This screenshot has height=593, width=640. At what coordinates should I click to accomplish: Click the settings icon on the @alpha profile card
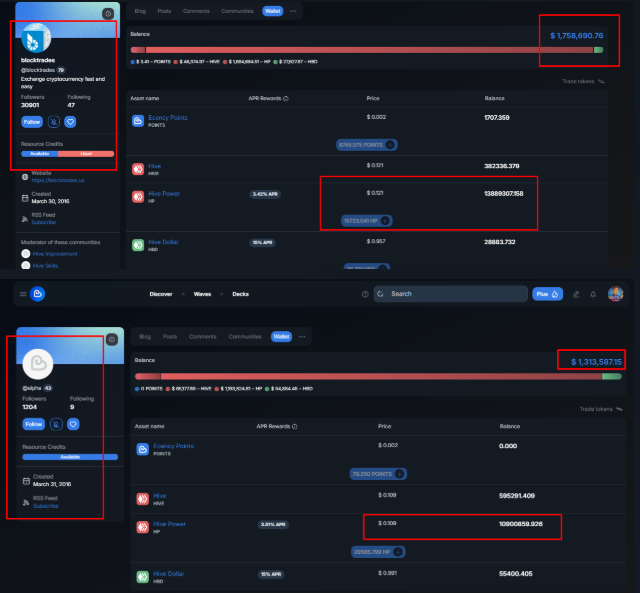tap(112, 339)
